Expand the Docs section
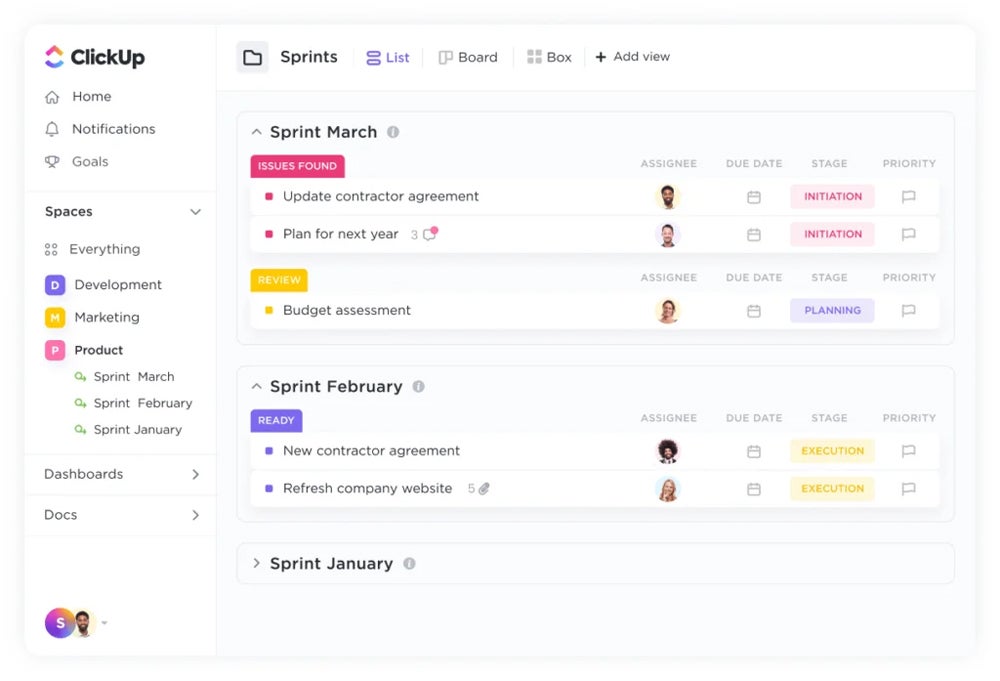 tap(196, 515)
